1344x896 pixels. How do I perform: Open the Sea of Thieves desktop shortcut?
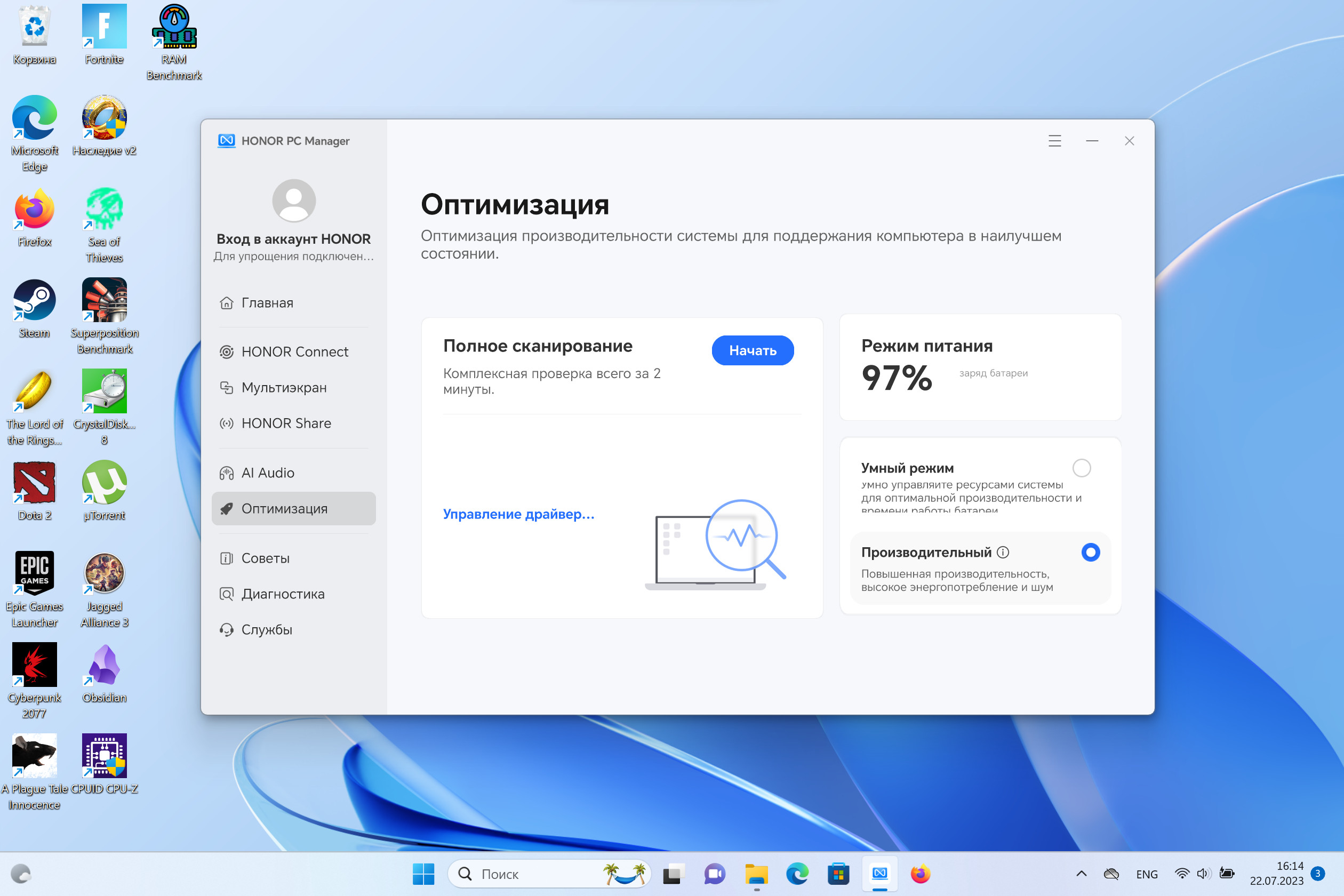(x=104, y=225)
